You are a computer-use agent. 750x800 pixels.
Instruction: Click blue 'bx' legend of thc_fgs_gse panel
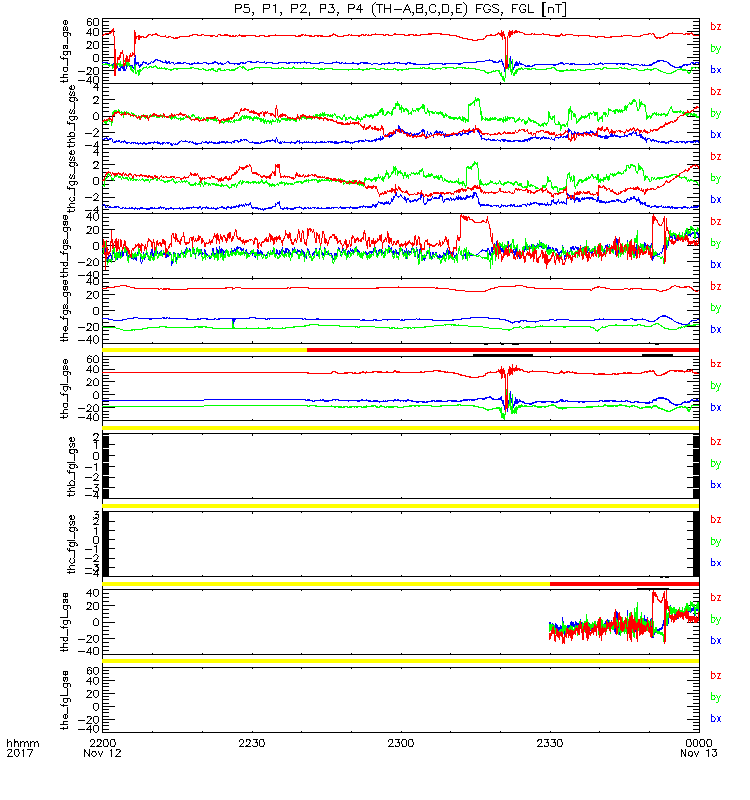coord(716,199)
